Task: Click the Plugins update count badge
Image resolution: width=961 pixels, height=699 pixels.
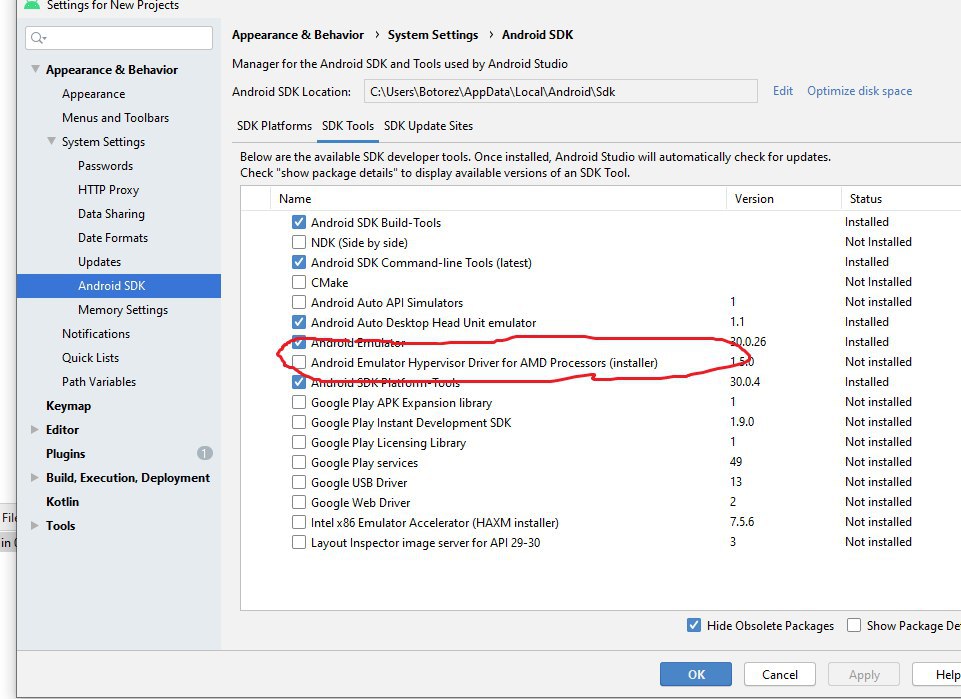Action: pos(205,453)
